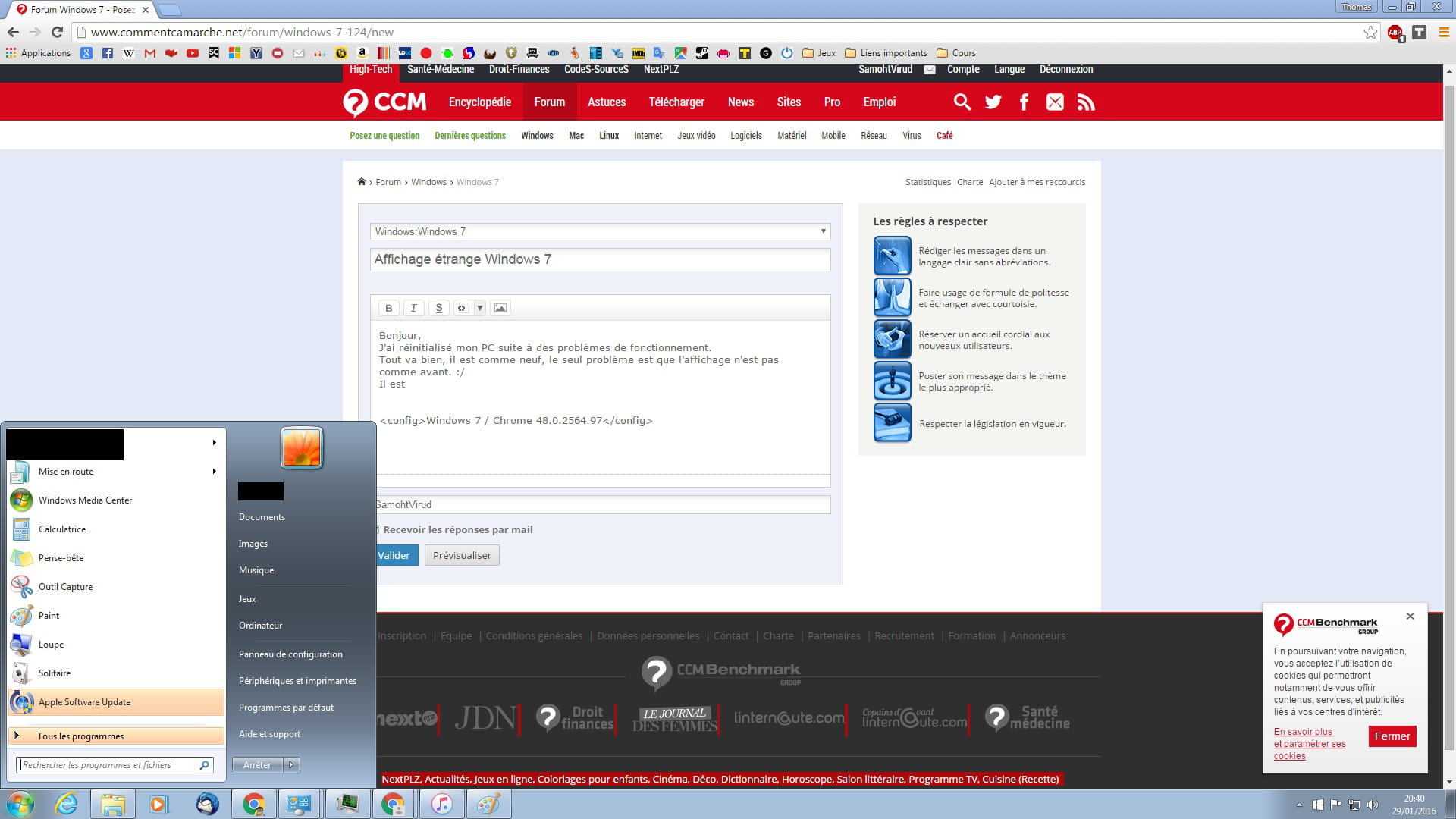Click the Bold formatting button in the editor
Screen dimensions: 1456x819
(388, 308)
